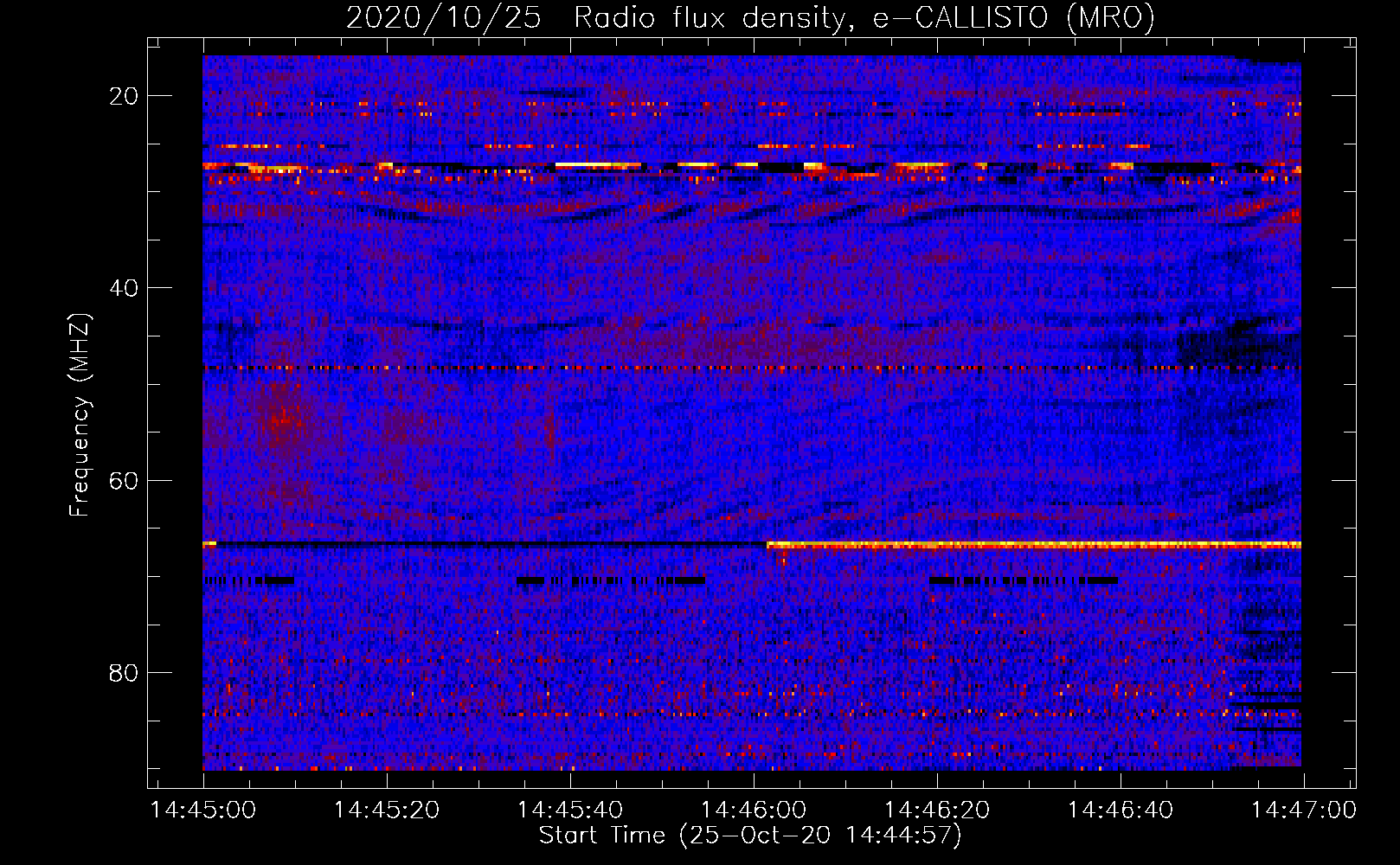Click the 'Start Time (25-Oct-20 14:44:57)' axis label
Image resolution: width=1400 pixels, height=865 pixels.
click(750, 836)
